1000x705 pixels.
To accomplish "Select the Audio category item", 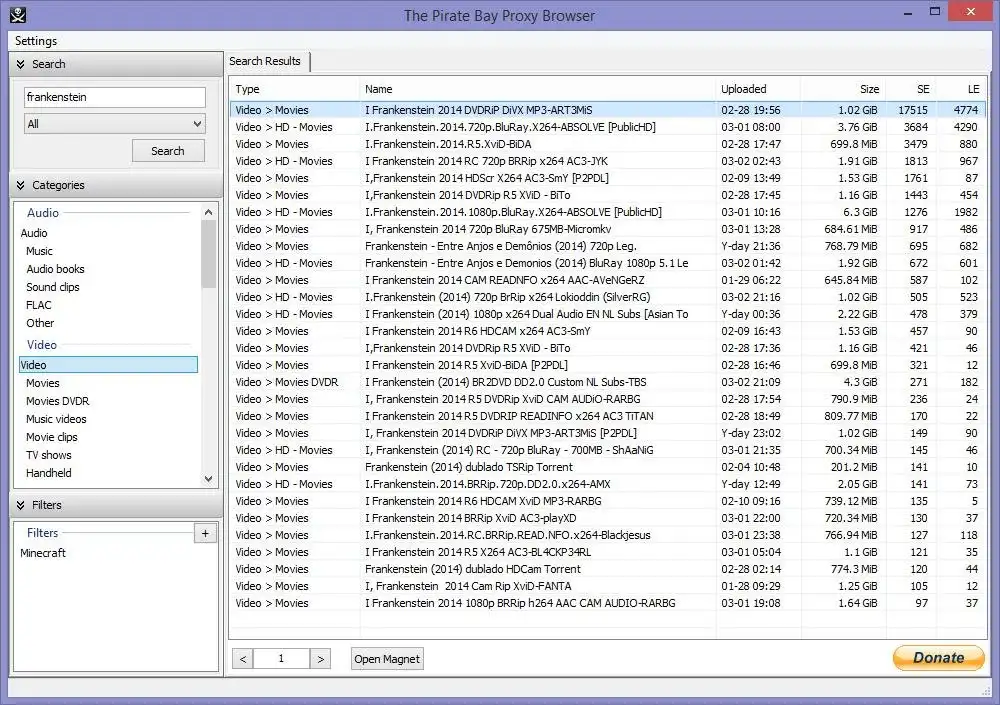I will point(34,234).
